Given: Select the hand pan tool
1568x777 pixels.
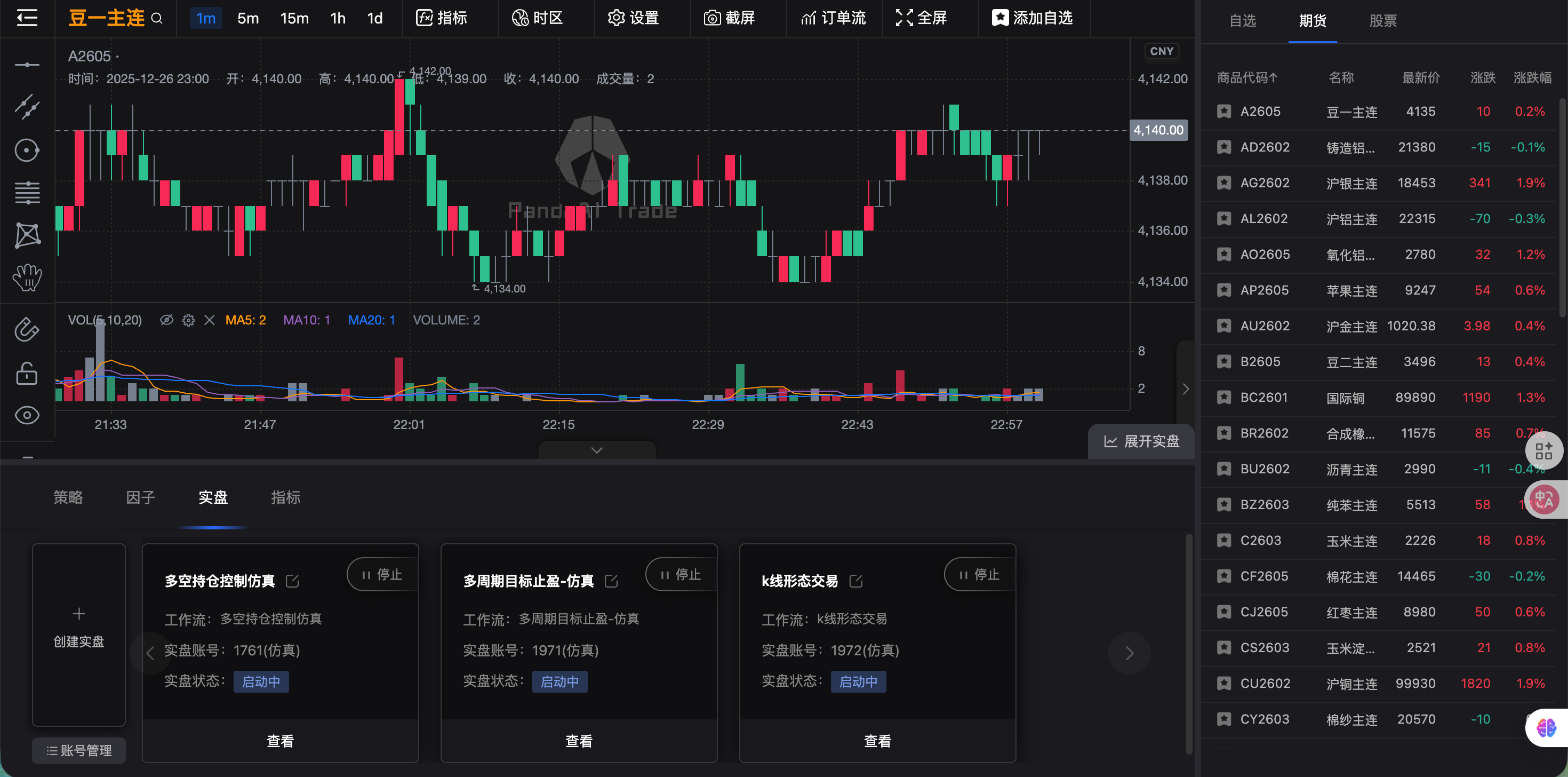Looking at the screenshot, I should [27, 277].
